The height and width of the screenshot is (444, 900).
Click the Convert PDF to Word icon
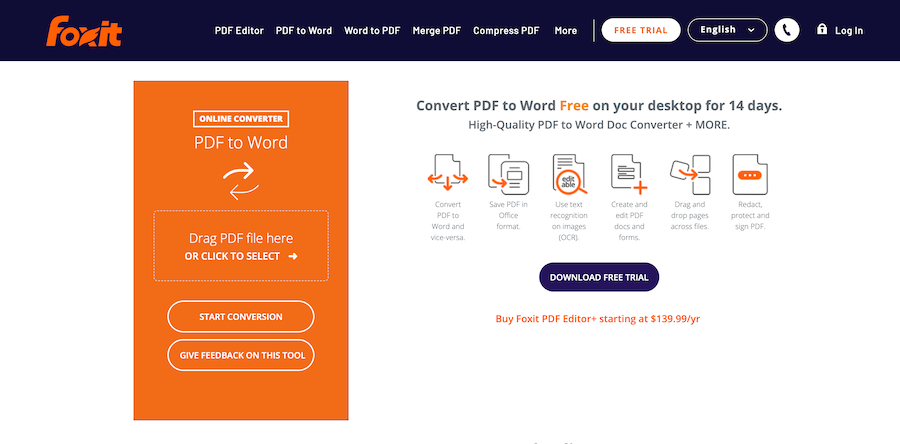tap(448, 173)
